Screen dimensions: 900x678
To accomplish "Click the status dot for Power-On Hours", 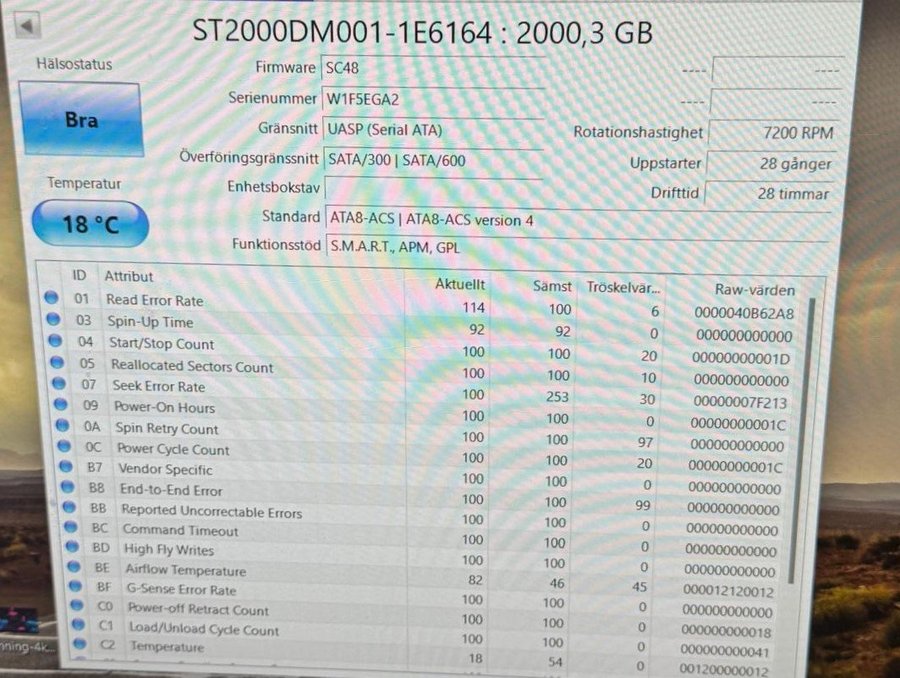I will tap(60, 404).
